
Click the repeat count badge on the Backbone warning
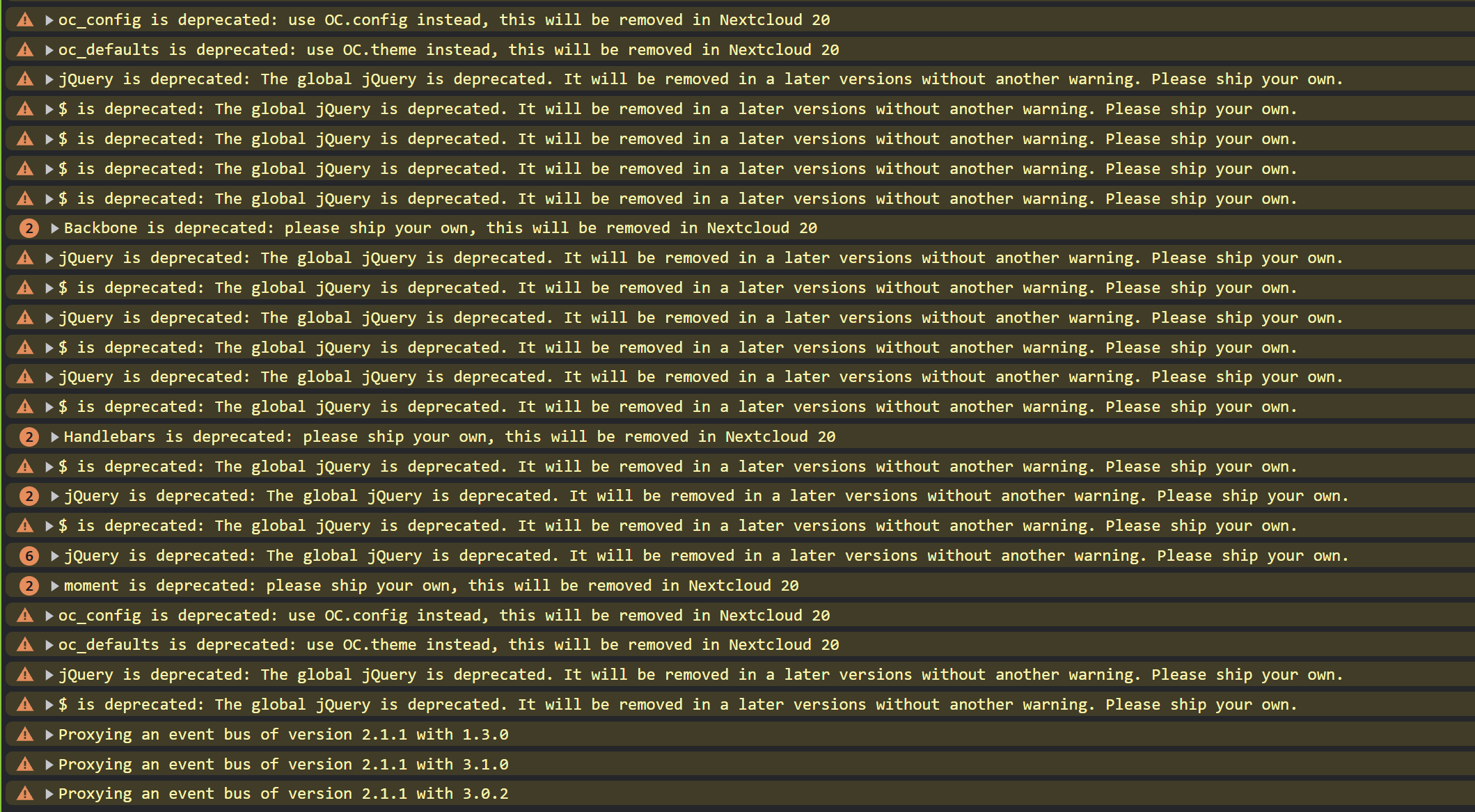29,228
